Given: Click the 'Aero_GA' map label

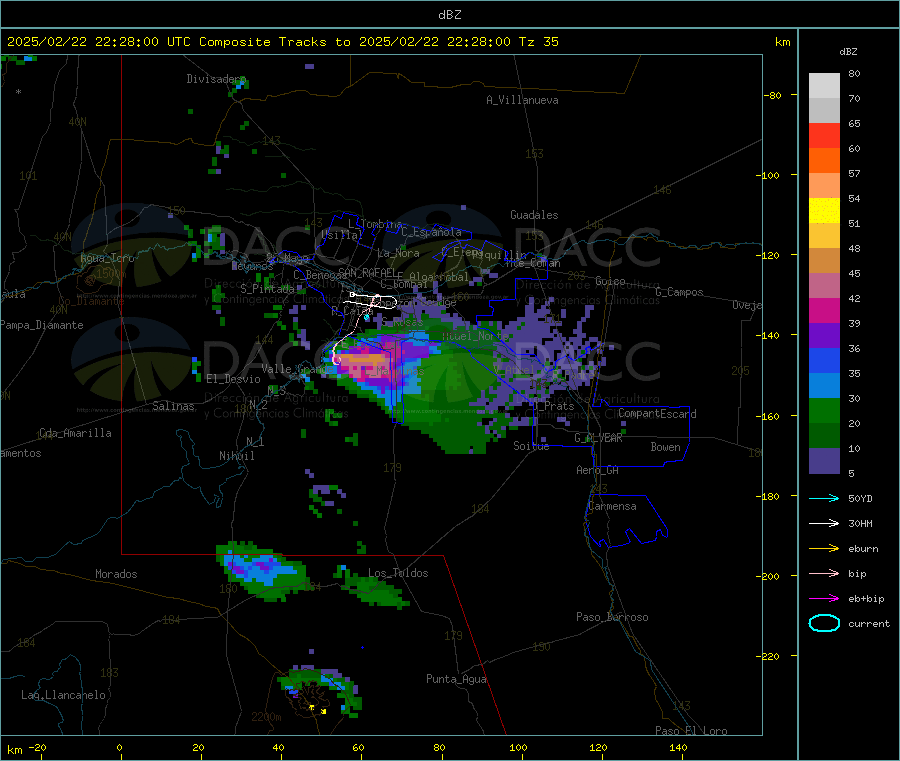Looking at the screenshot, I should pyautogui.click(x=598, y=470).
